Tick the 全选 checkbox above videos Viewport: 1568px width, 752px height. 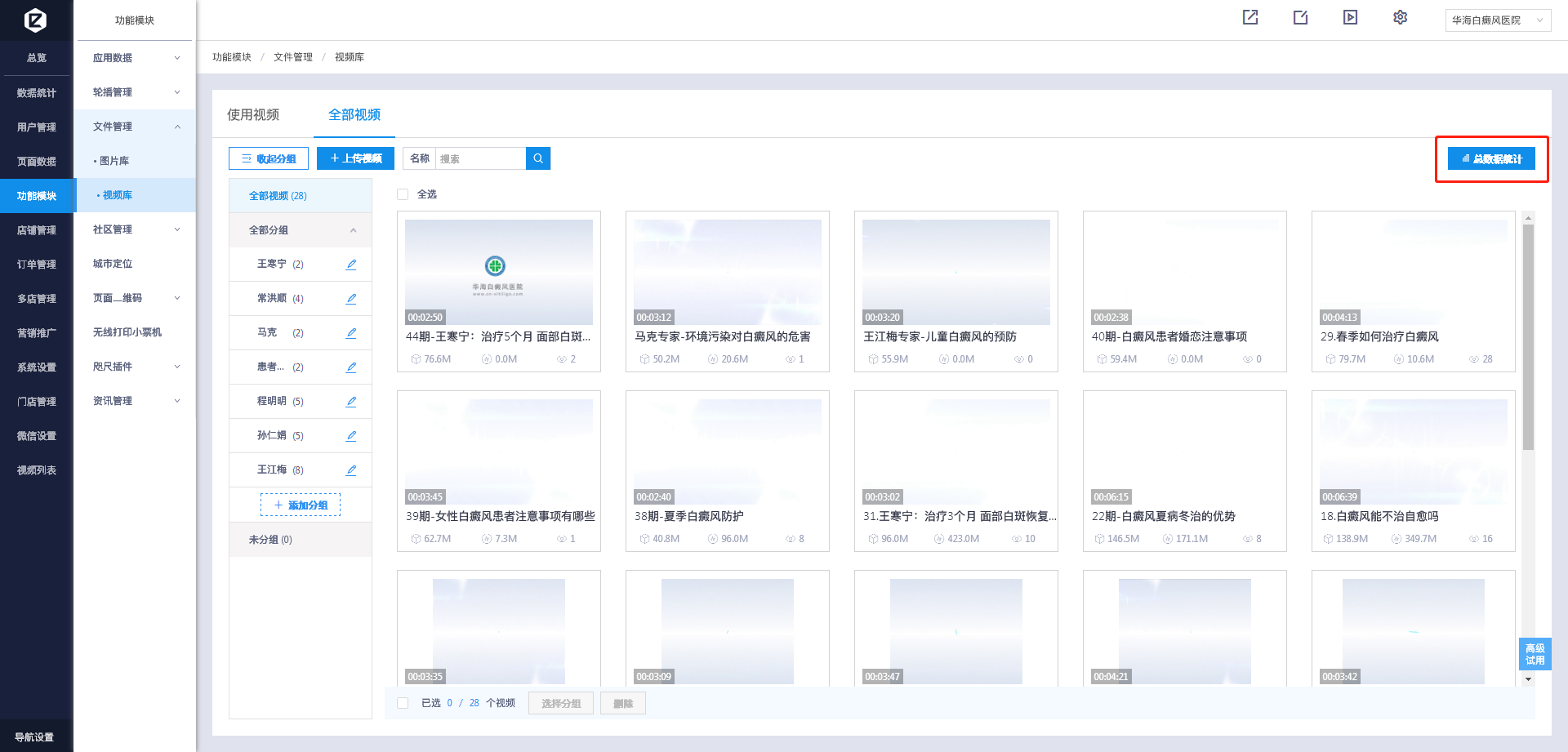(x=403, y=194)
